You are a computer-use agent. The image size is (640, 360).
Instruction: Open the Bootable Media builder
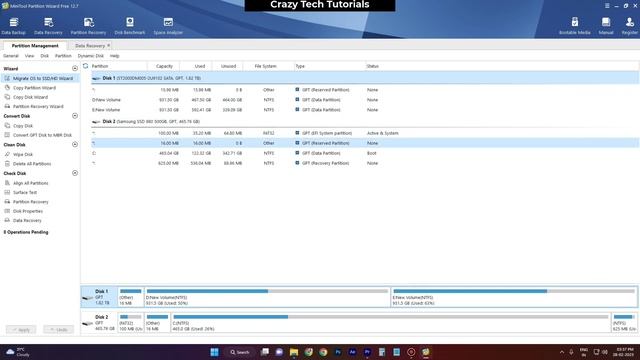pos(575,26)
